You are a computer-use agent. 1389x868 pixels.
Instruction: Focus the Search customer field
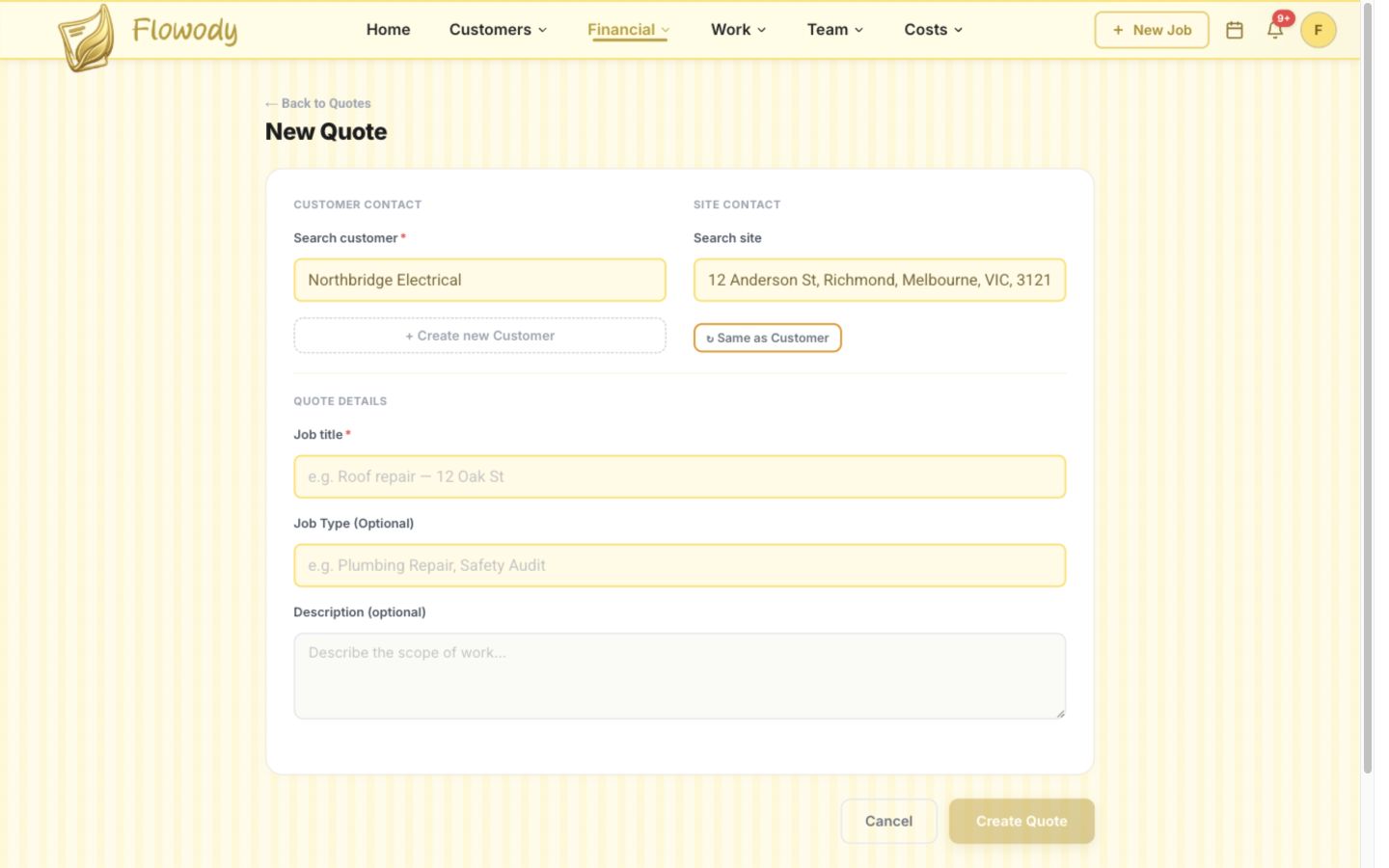[x=479, y=280]
